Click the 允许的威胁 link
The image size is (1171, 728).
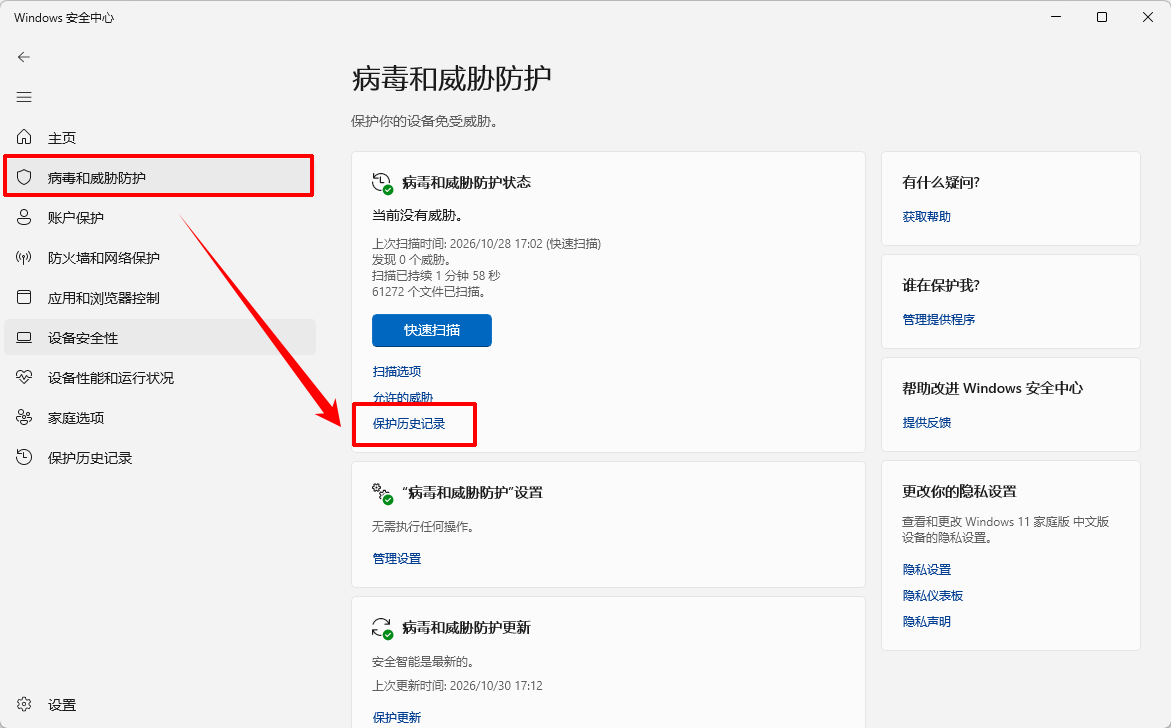(403, 397)
